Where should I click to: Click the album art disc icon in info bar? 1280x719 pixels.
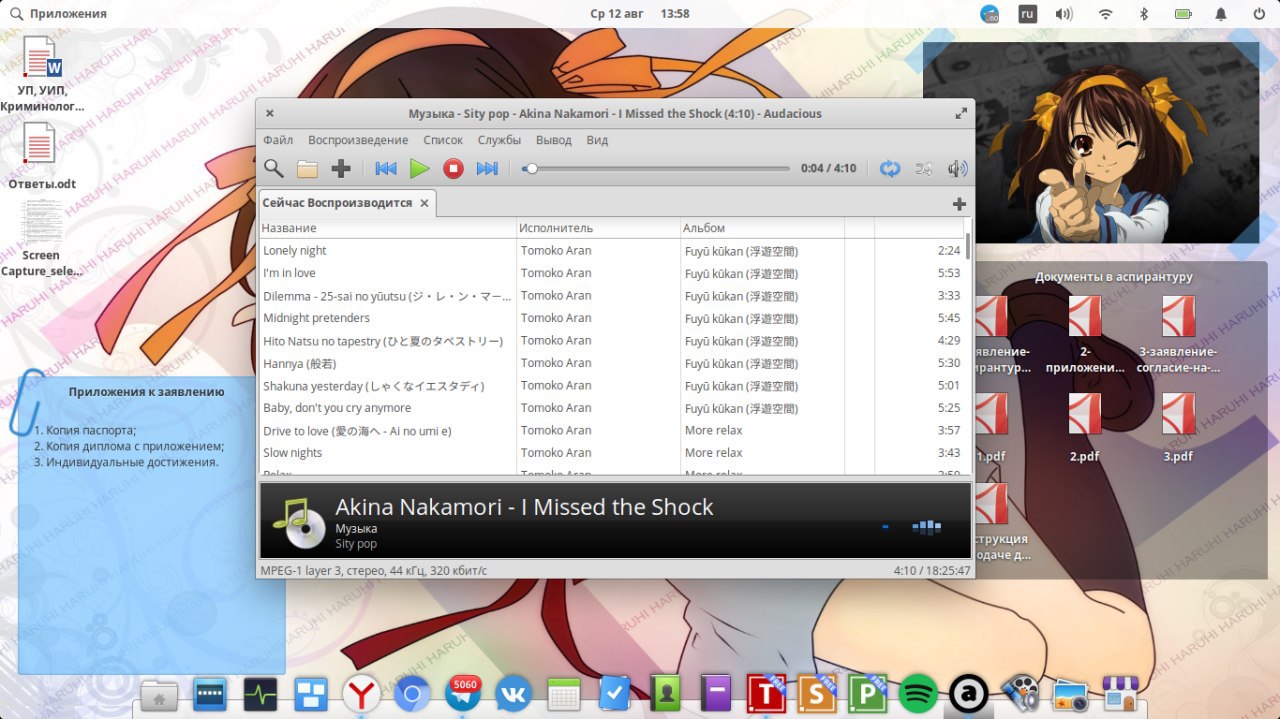[x=299, y=522]
